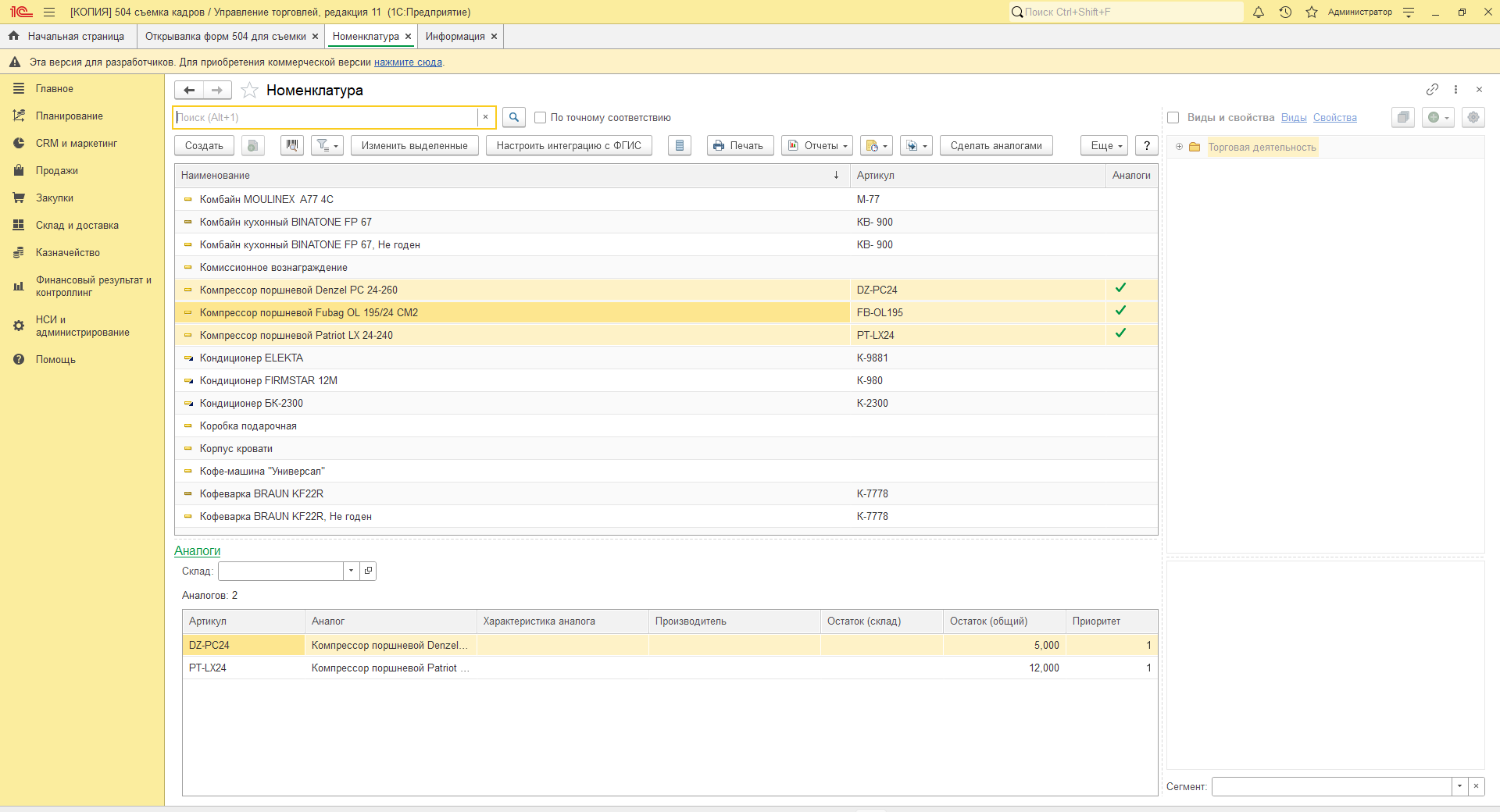Switch to Начальная страница tab
Viewport: 1500px width, 812px height.
pyautogui.click(x=67, y=36)
